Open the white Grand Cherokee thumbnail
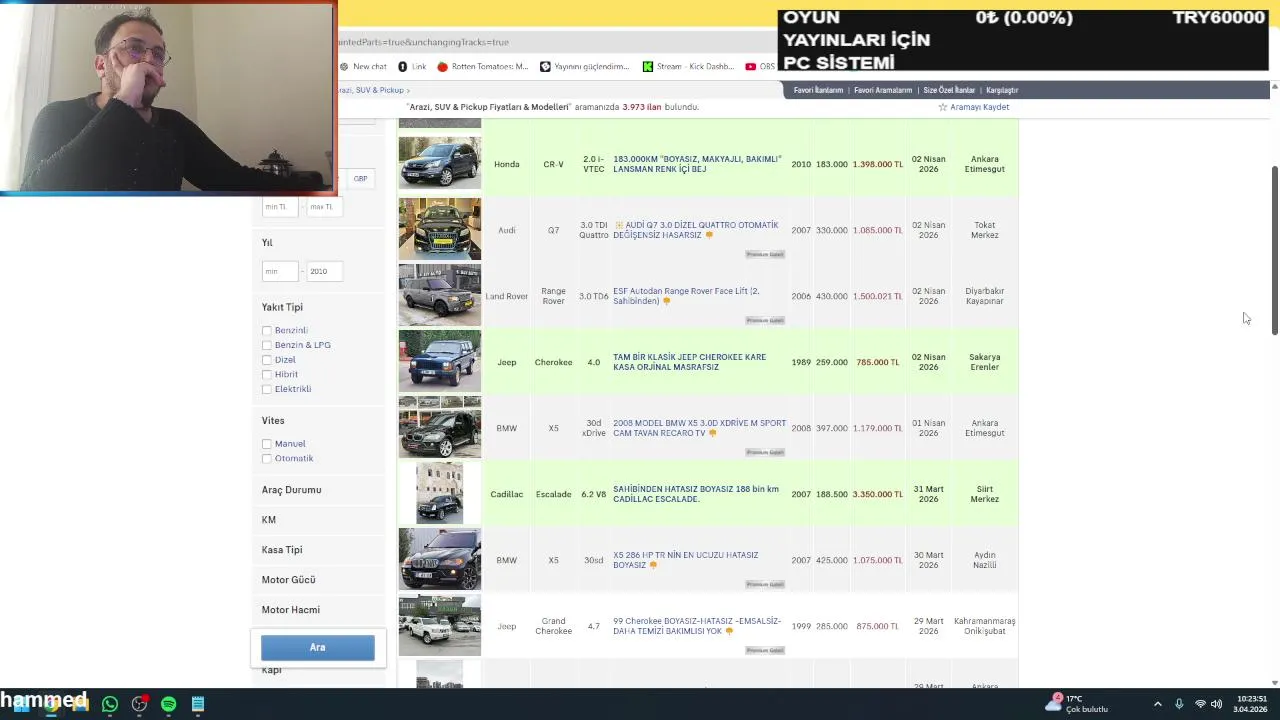 tap(439, 625)
